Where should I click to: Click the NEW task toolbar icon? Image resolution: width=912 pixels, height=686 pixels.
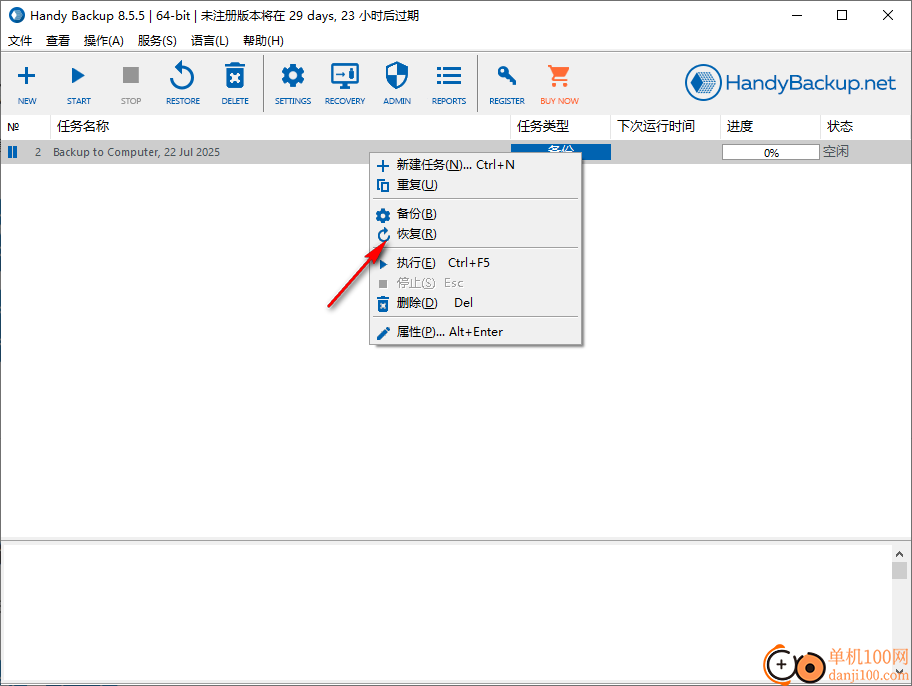[x=27, y=84]
